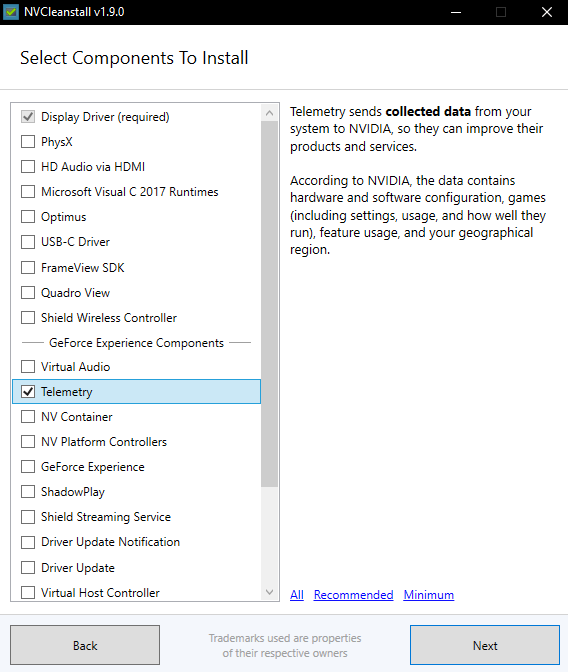Go to the Next step
568x672 pixels.
(x=485, y=645)
